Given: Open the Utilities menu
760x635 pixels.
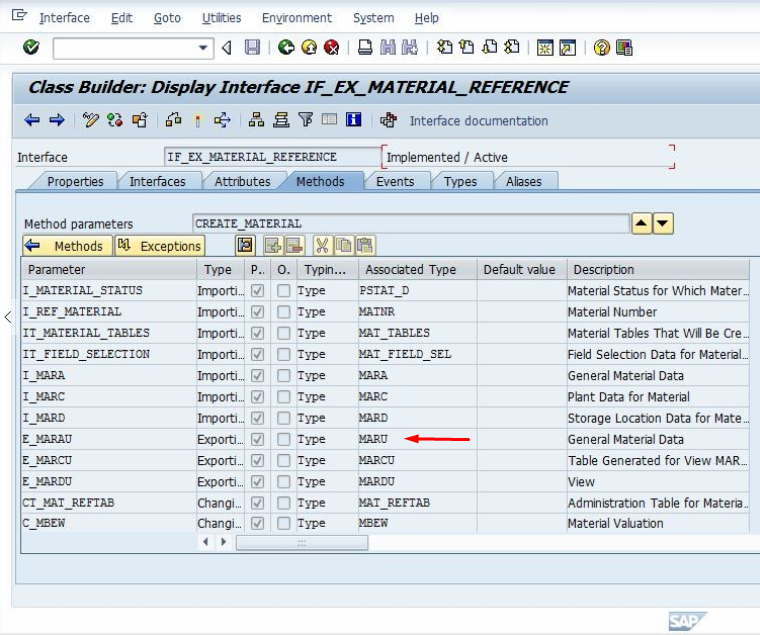Looking at the screenshot, I should (x=222, y=18).
